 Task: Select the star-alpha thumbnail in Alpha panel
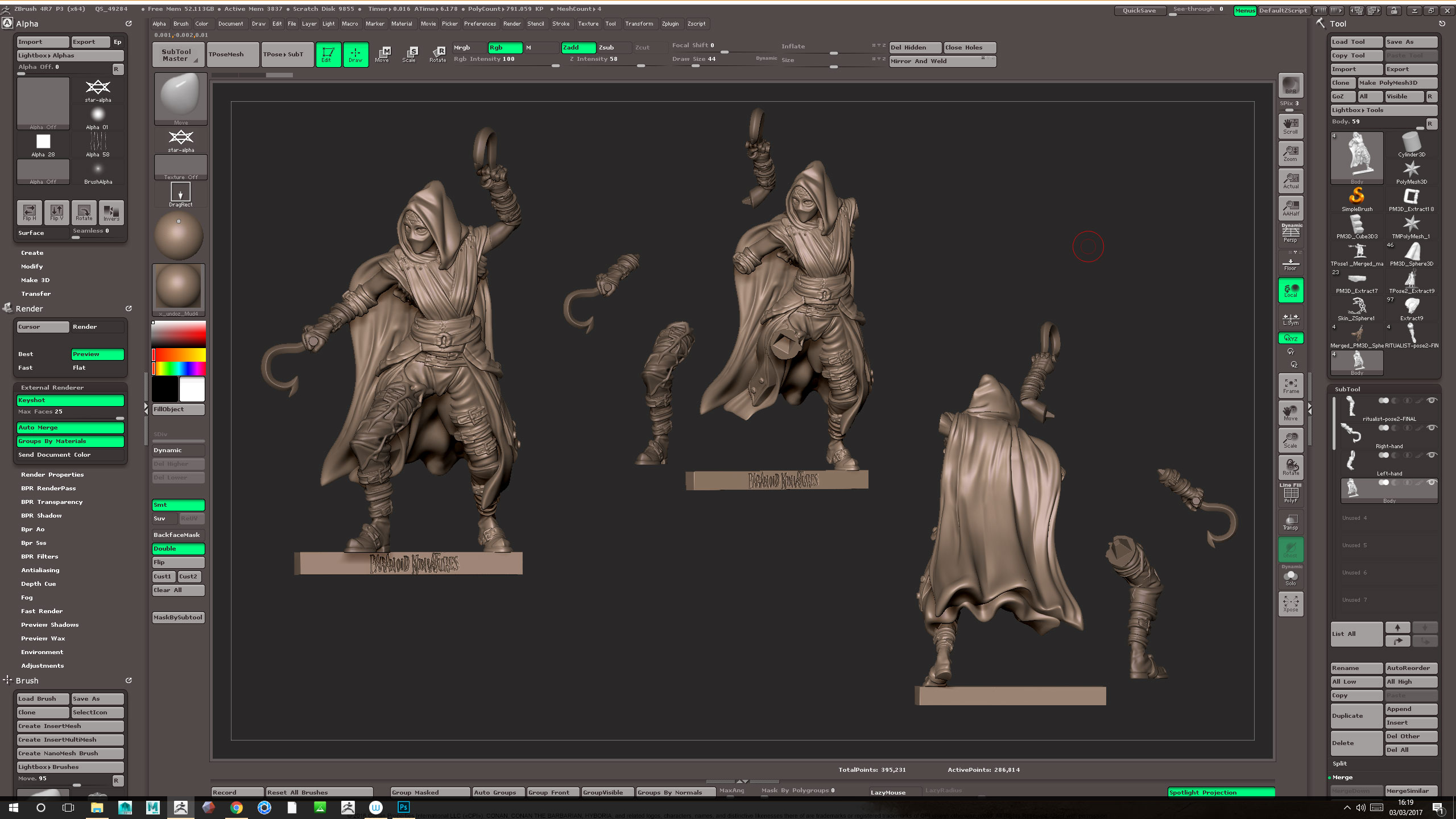98,90
